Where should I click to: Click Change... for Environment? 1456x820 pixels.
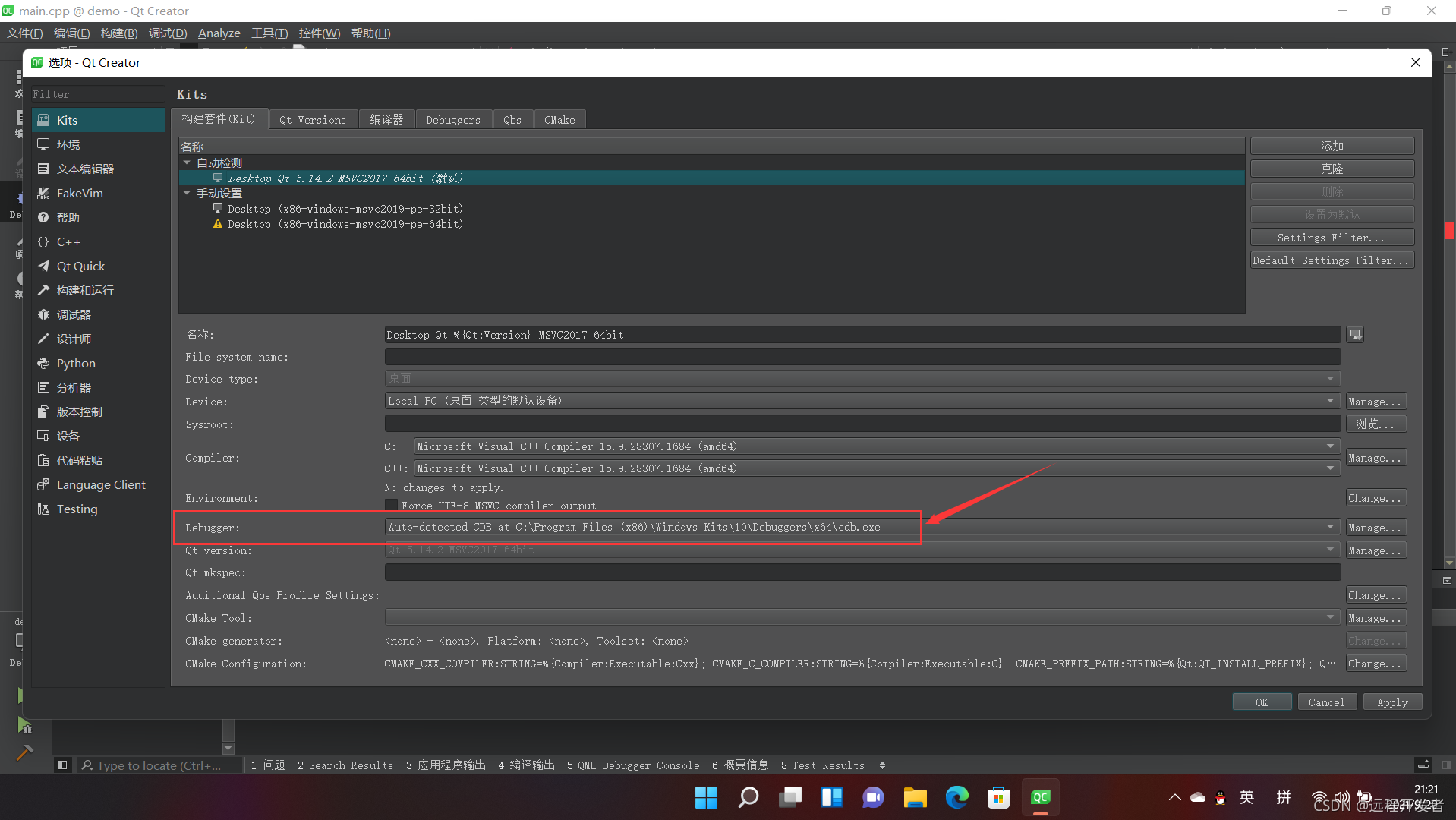[x=1376, y=497]
